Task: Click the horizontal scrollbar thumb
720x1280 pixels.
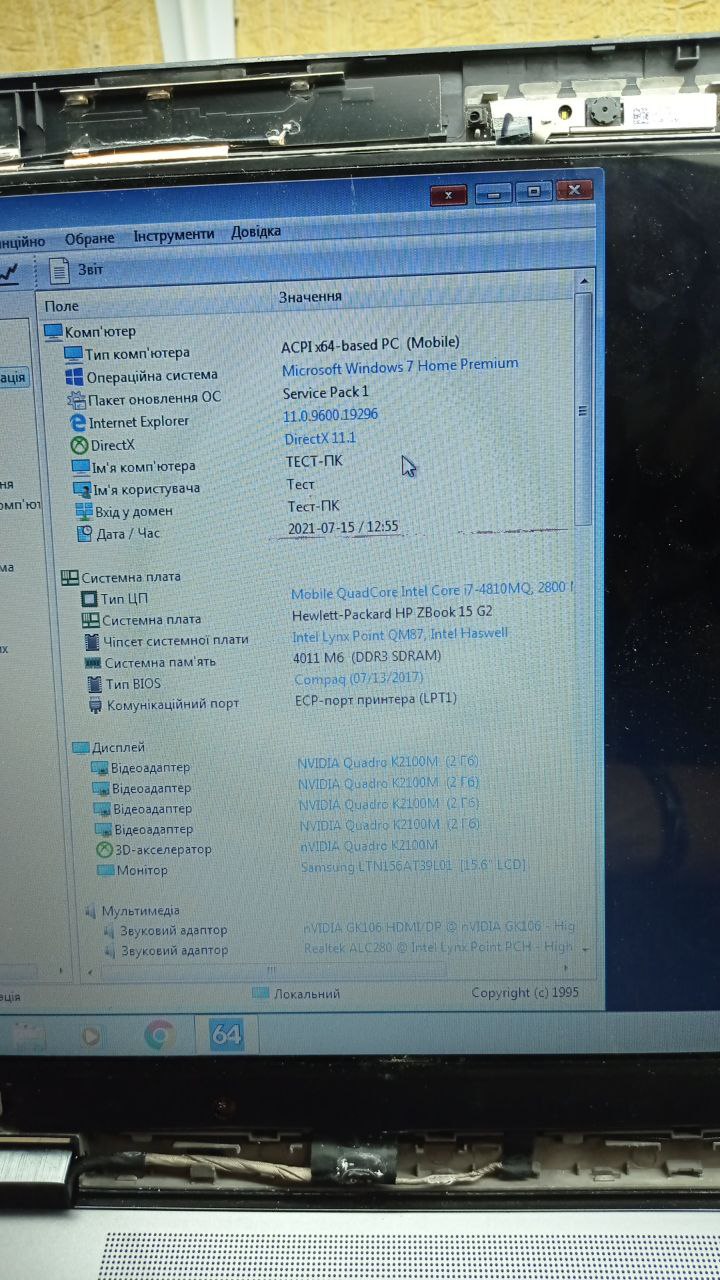Action: [272, 971]
